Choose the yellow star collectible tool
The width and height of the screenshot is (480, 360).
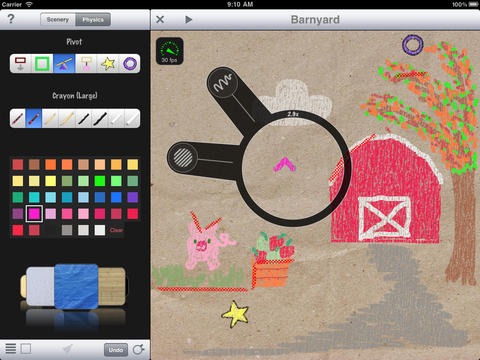[108, 63]
